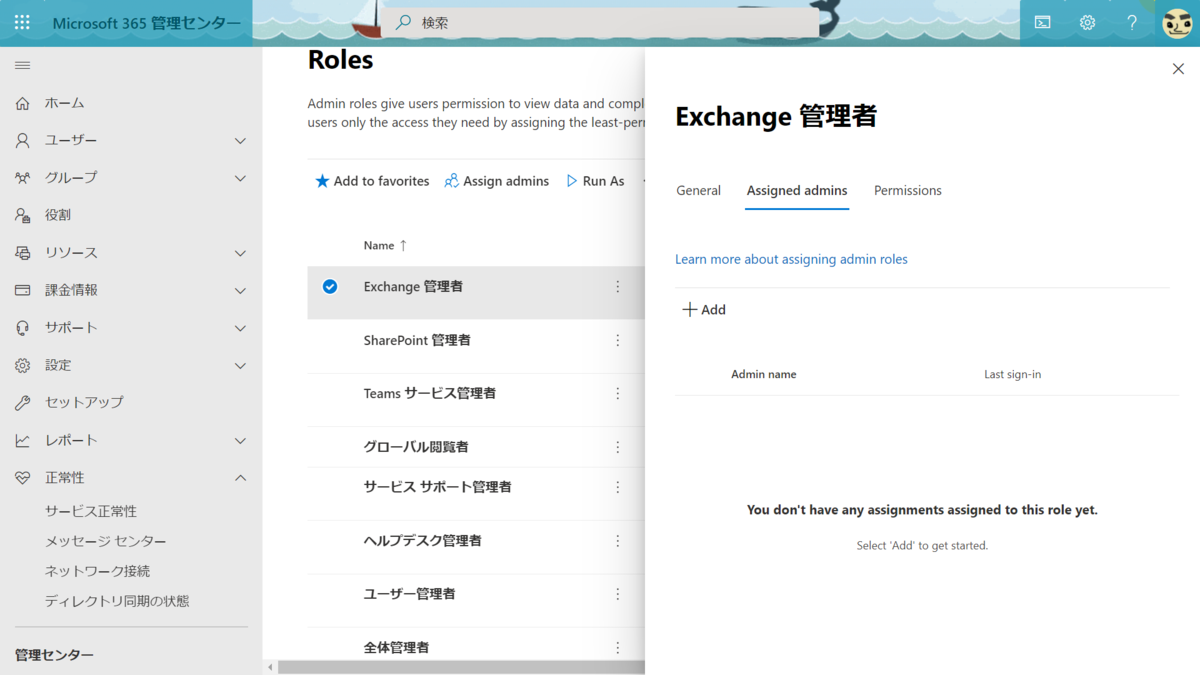Viewport: 1200px width, 675px height.
Task: Select 全体管理者 role name
Action: click(397, 647)
